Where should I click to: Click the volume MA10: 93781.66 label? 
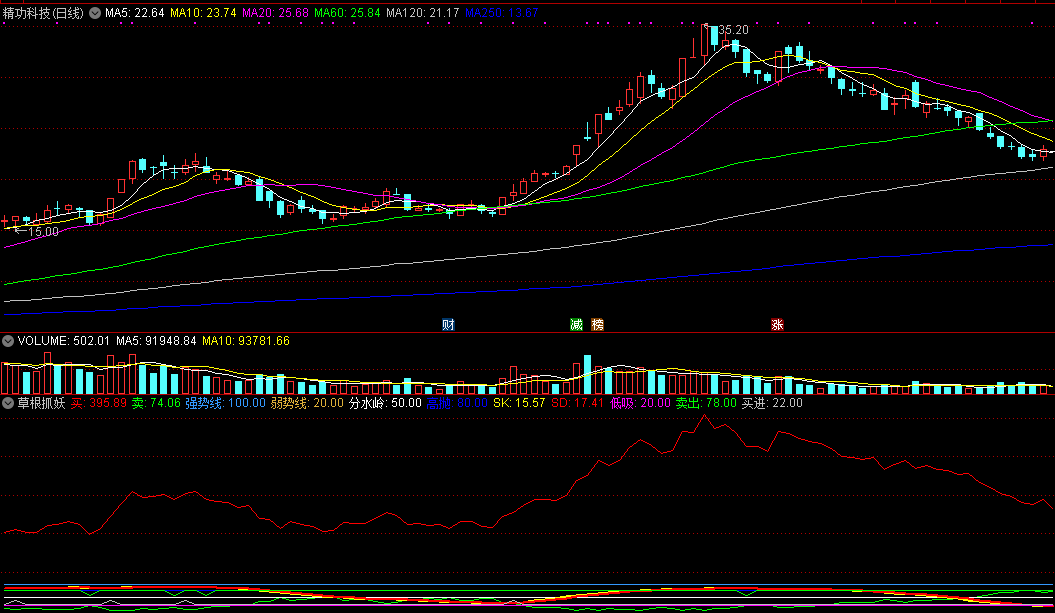tap(246, 341)
